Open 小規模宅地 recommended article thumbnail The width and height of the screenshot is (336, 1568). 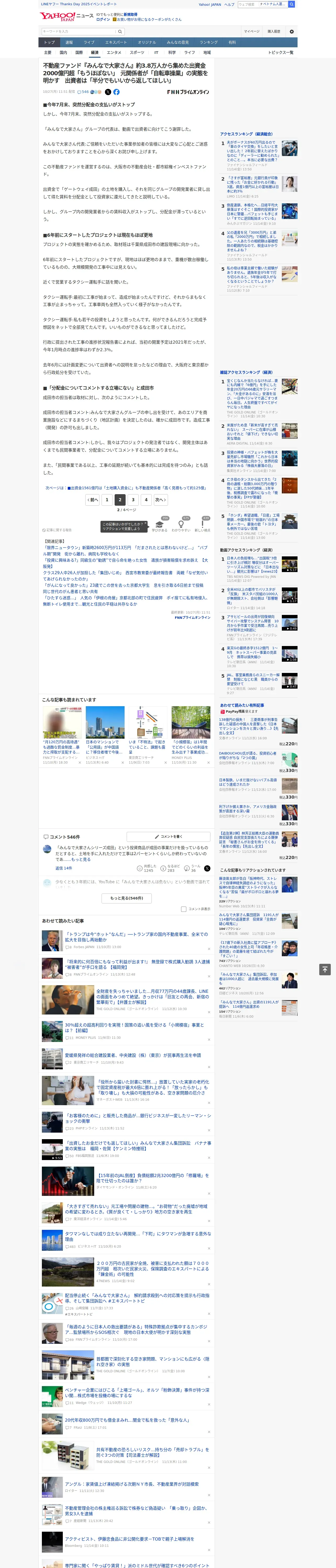(191, 723)
